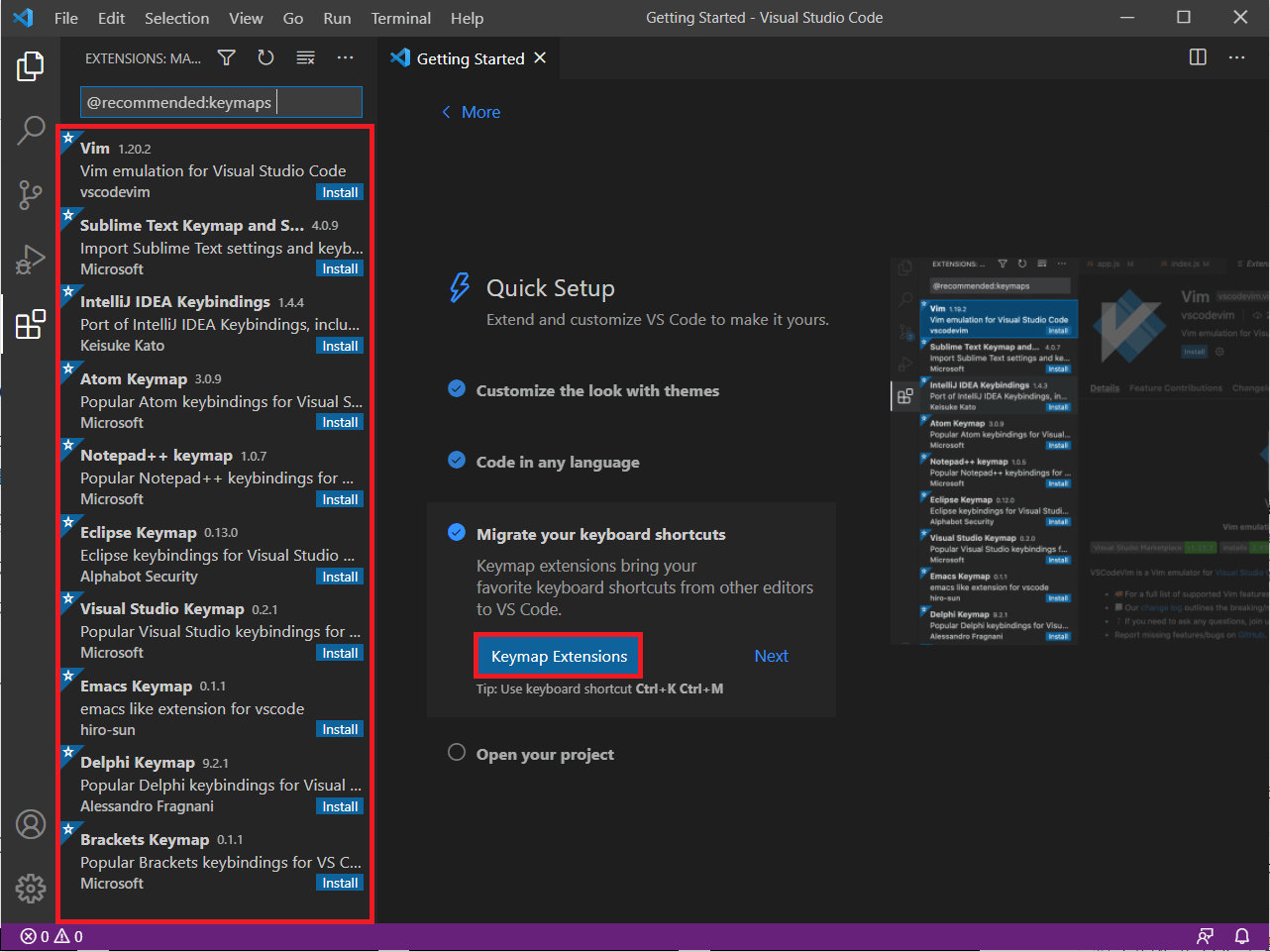Image resolution: width=1270 pixels, height=952 pixels.
Task: Split the editor right
Action: click(x=1198, y=57)
